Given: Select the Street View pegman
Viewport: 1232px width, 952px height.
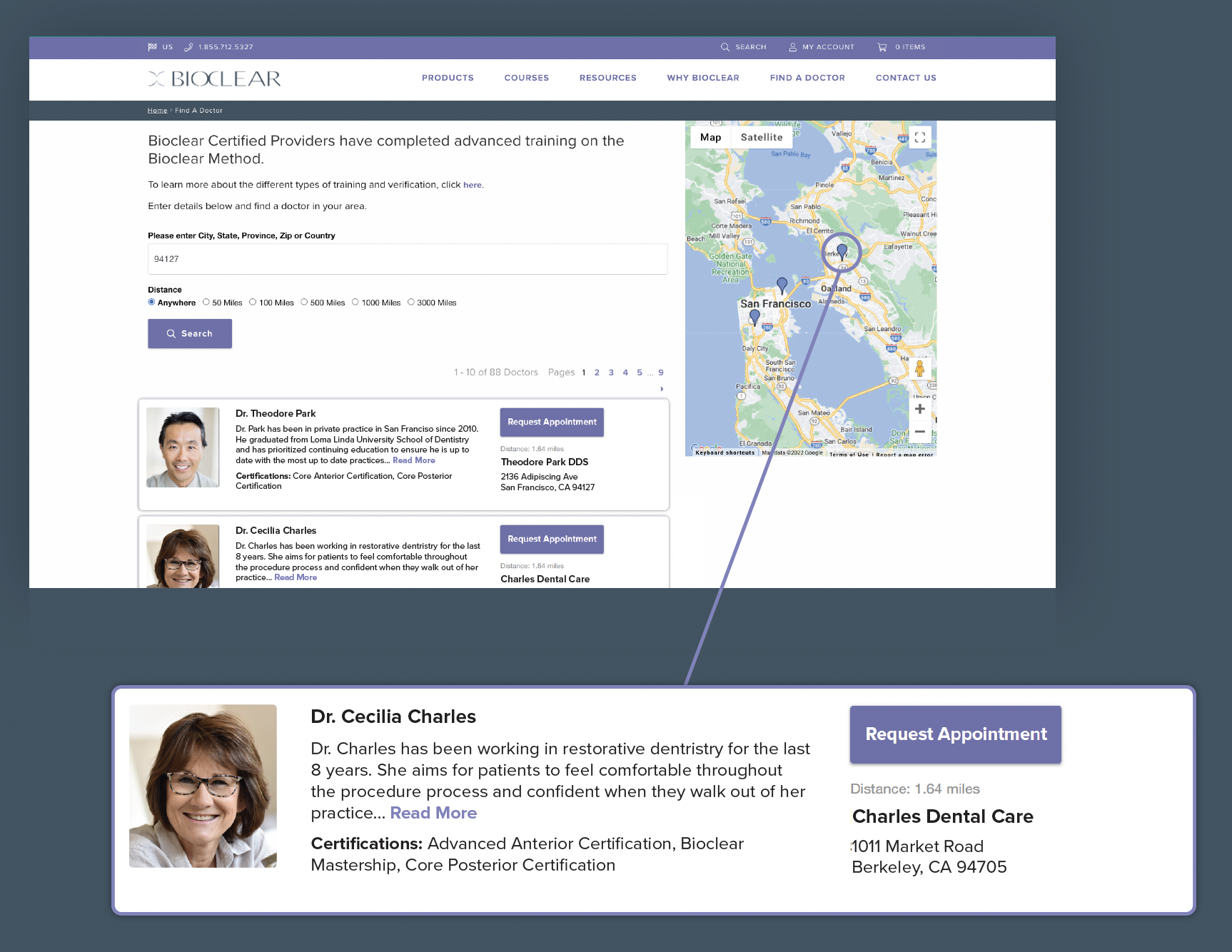Looking at the screenshot, I should (919, 369).
